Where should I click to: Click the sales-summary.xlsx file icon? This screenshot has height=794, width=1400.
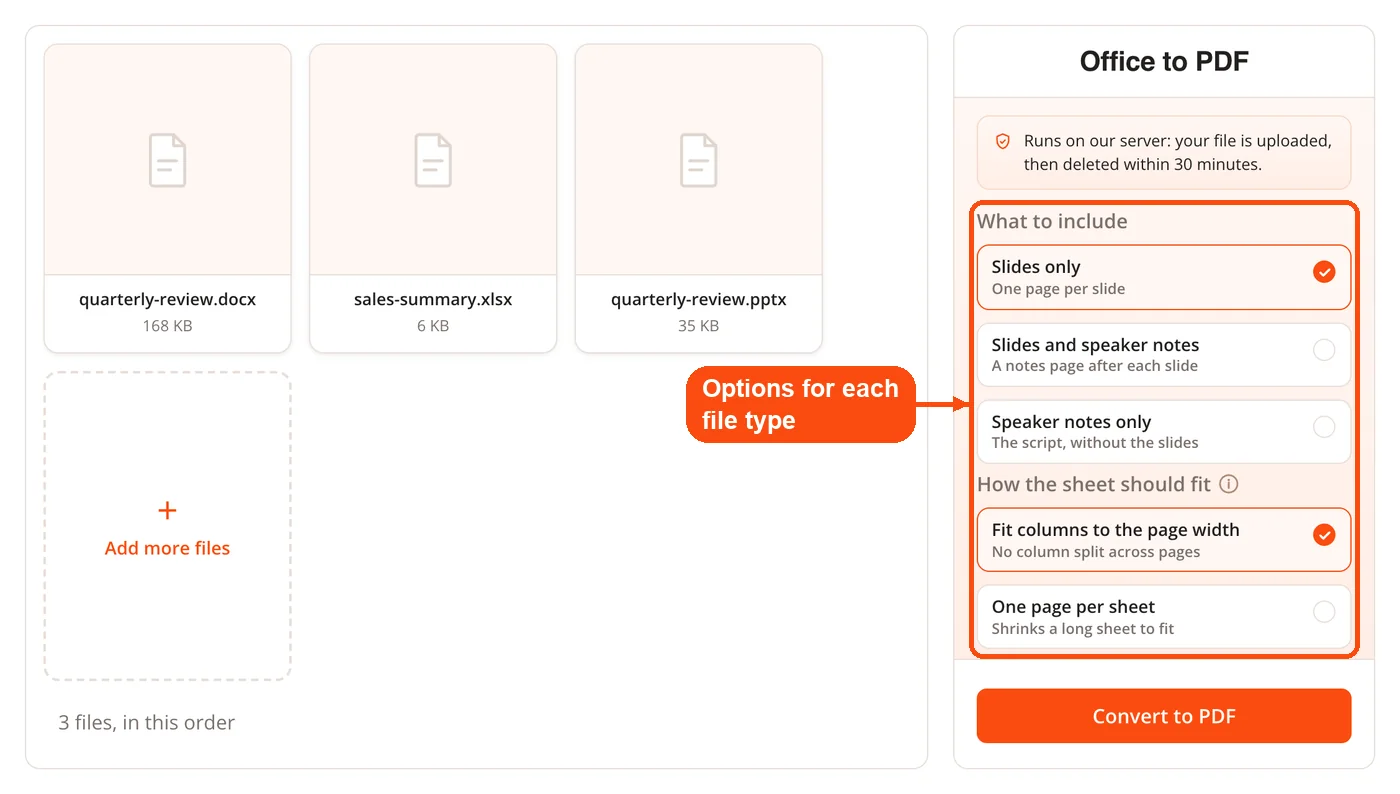click(433, 160)
